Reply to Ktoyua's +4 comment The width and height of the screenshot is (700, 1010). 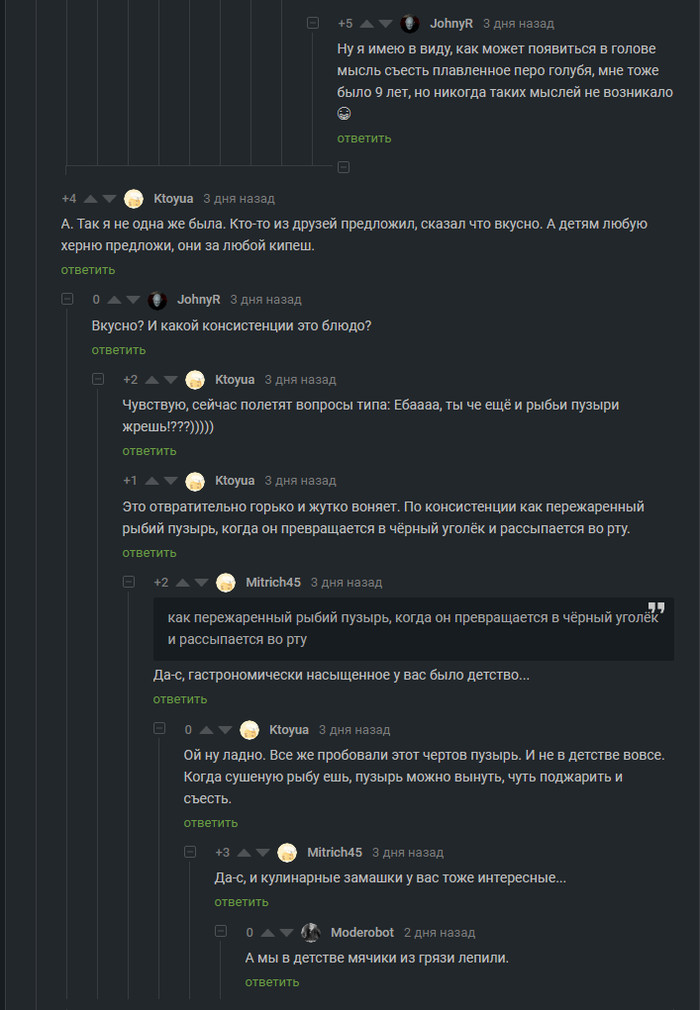[x=88, y=270]
